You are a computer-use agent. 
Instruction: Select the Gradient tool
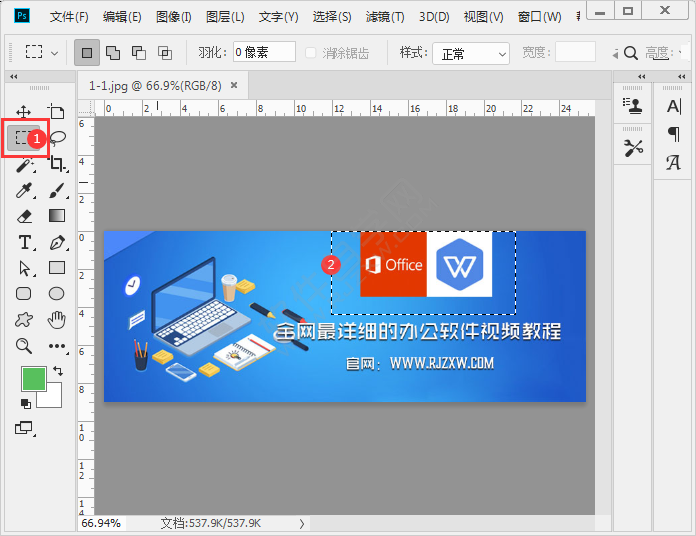pos(57,216)
